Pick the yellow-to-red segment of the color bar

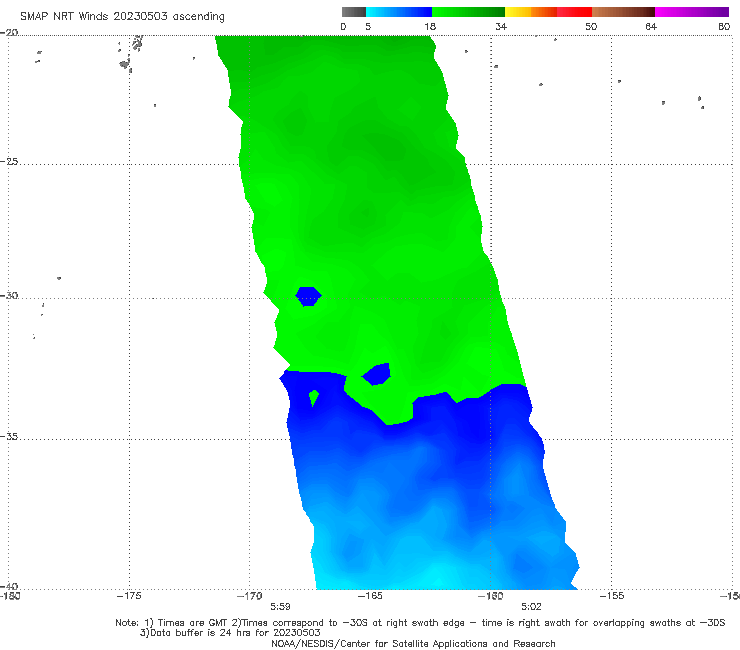click(548, 12)
